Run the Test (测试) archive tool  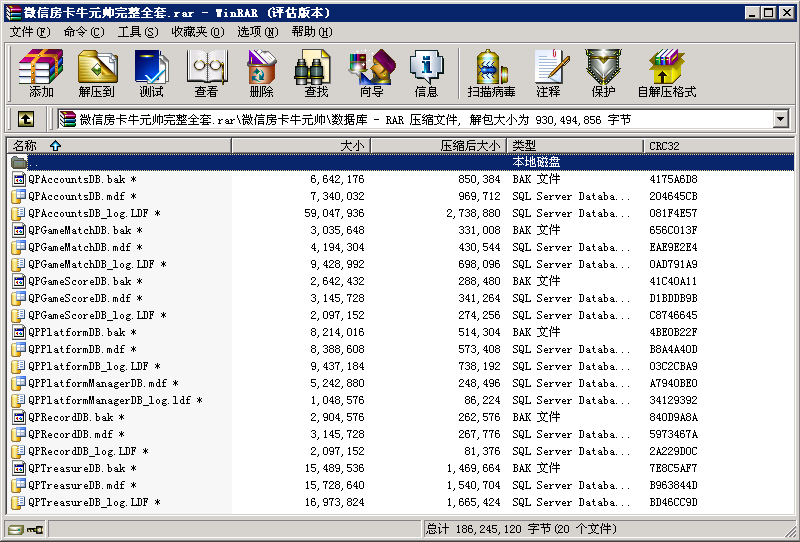(151, 73)
